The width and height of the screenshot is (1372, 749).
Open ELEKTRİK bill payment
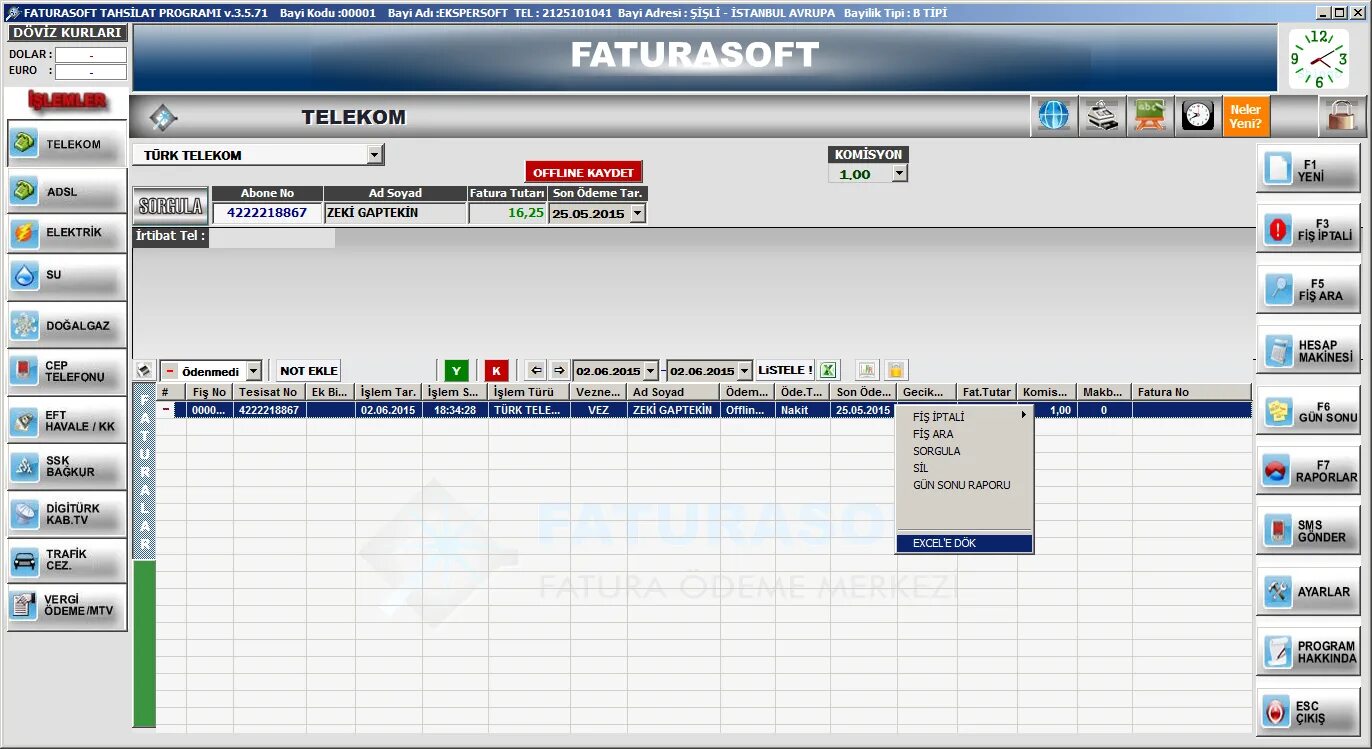pos(67,233)
